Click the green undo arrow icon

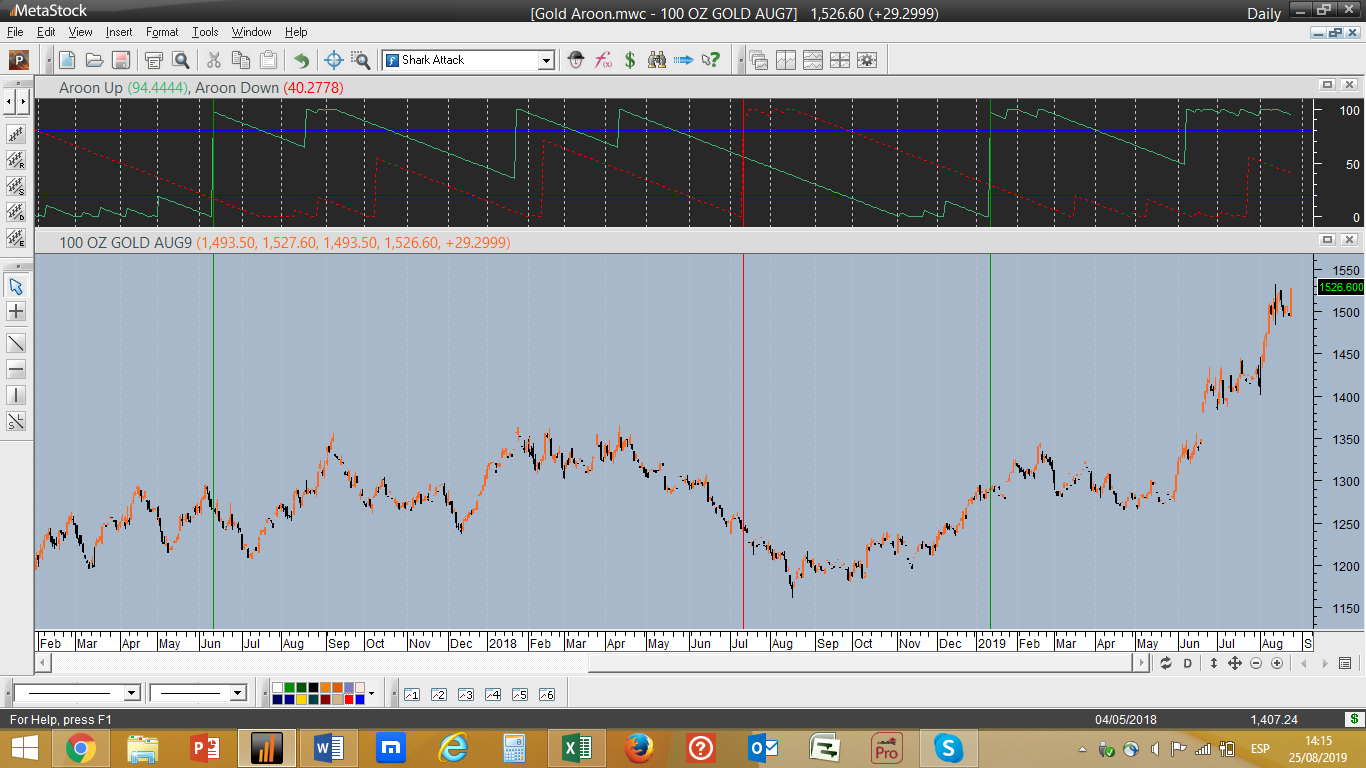tap(301, 60)
